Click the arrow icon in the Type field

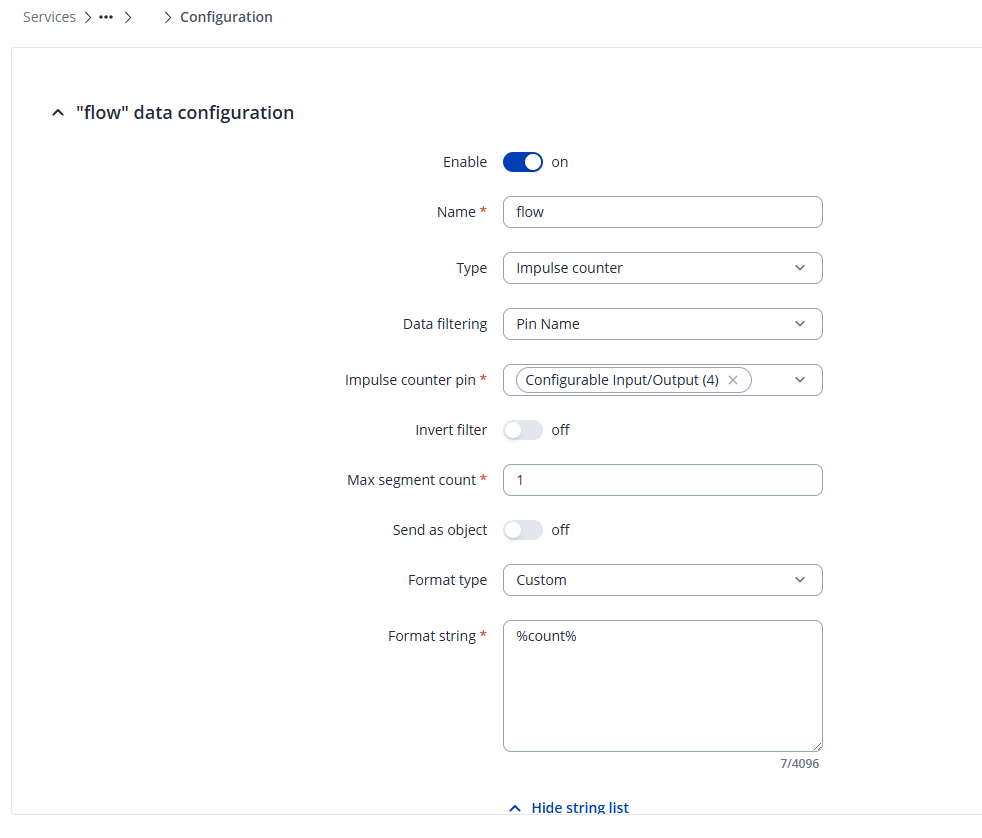pos(799,268)
